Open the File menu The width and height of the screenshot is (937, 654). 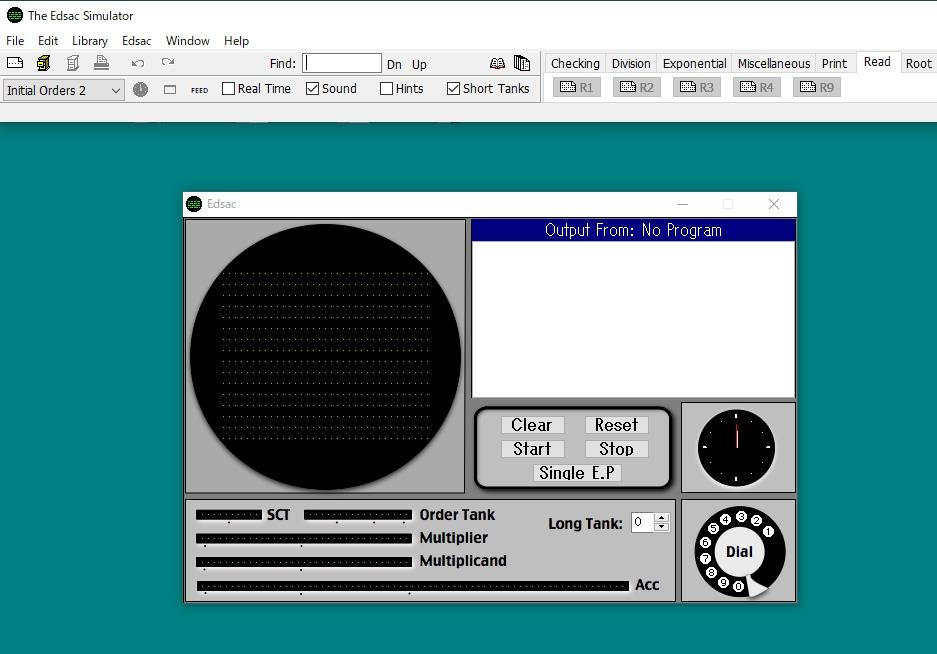coord(15,41)
